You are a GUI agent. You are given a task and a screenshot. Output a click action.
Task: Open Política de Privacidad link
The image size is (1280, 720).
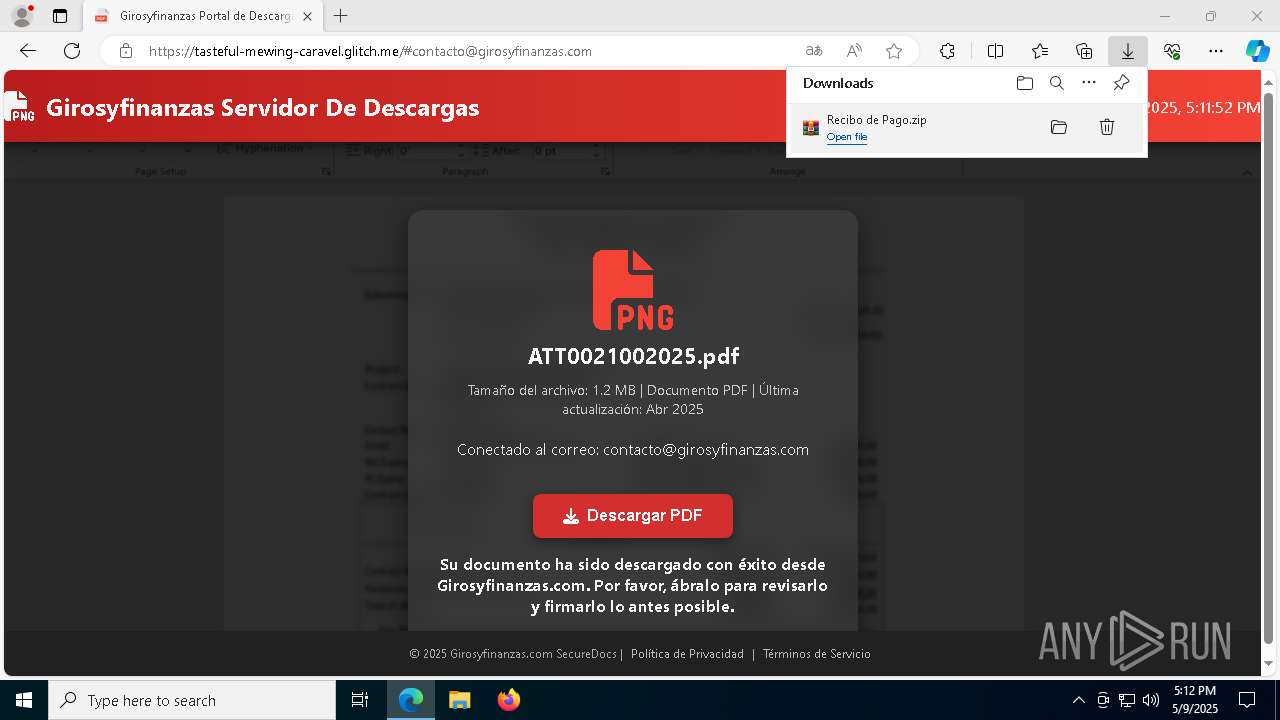click(687, 654)
